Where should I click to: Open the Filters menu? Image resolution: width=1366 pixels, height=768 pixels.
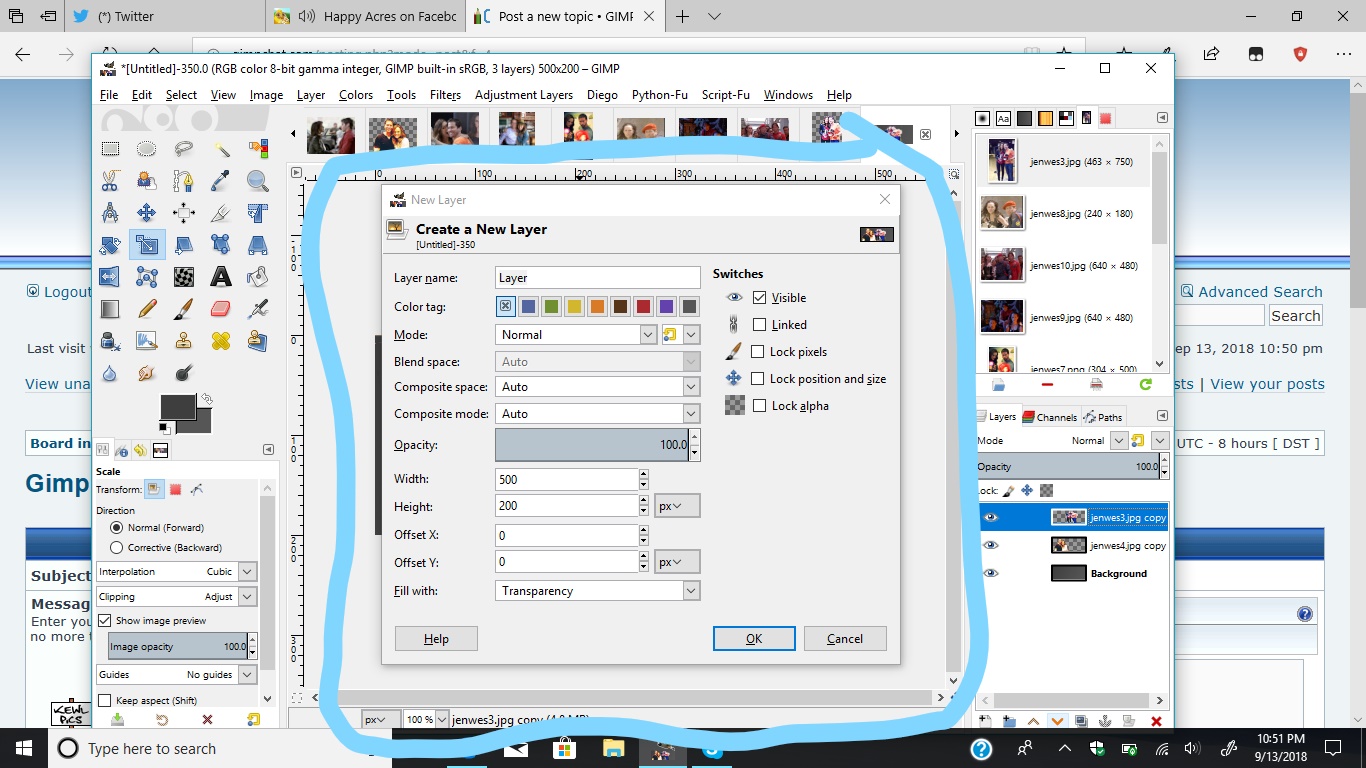445,95
